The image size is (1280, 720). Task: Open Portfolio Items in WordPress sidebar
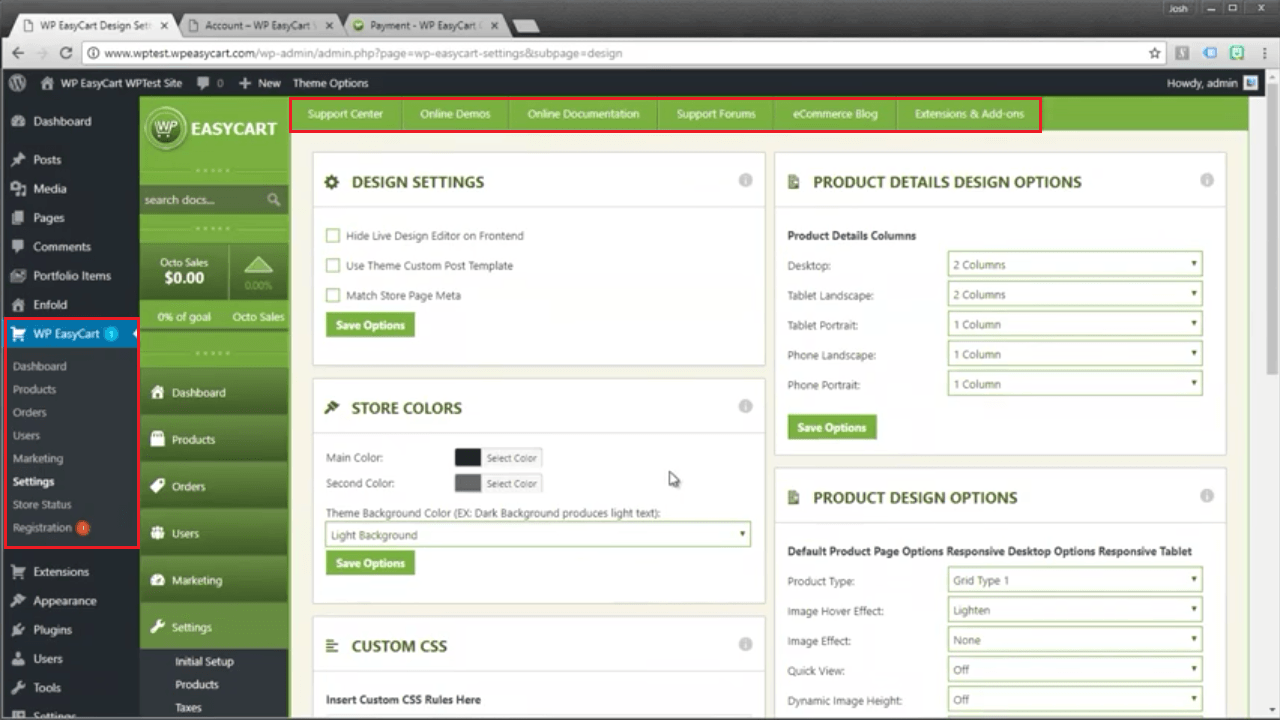pos(70,276)
